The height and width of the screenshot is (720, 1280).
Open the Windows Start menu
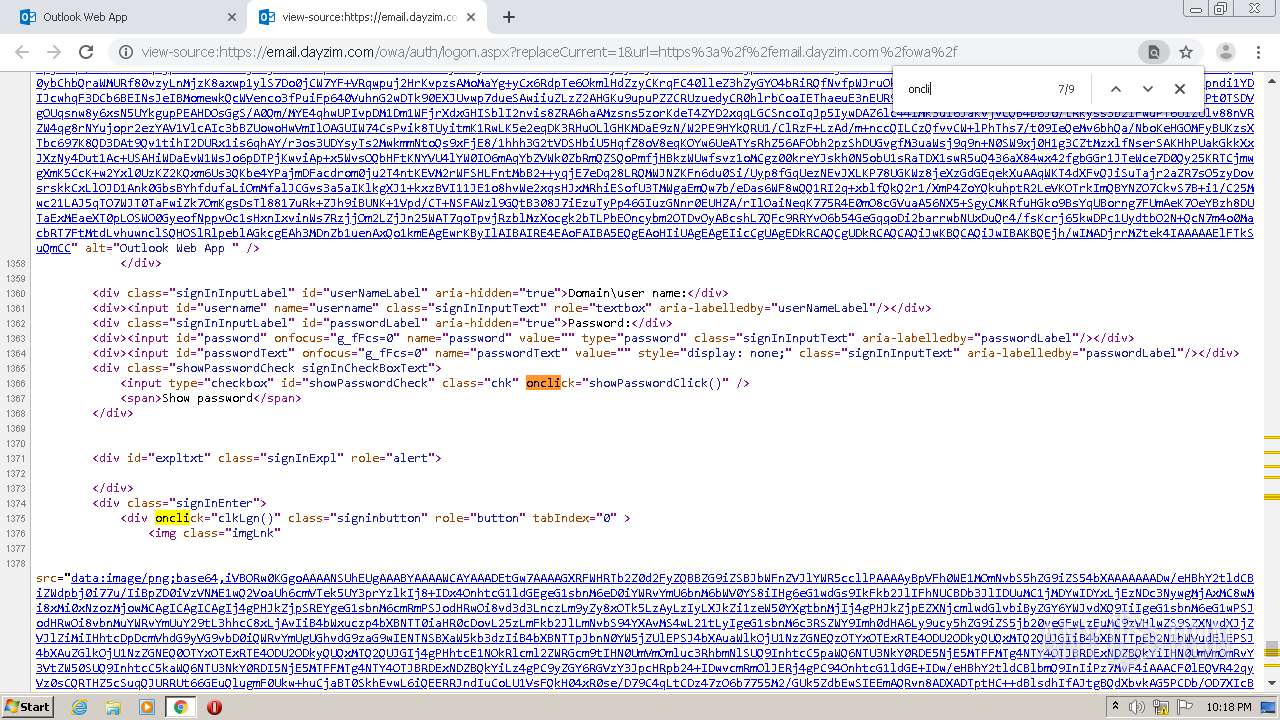[27, 707]
